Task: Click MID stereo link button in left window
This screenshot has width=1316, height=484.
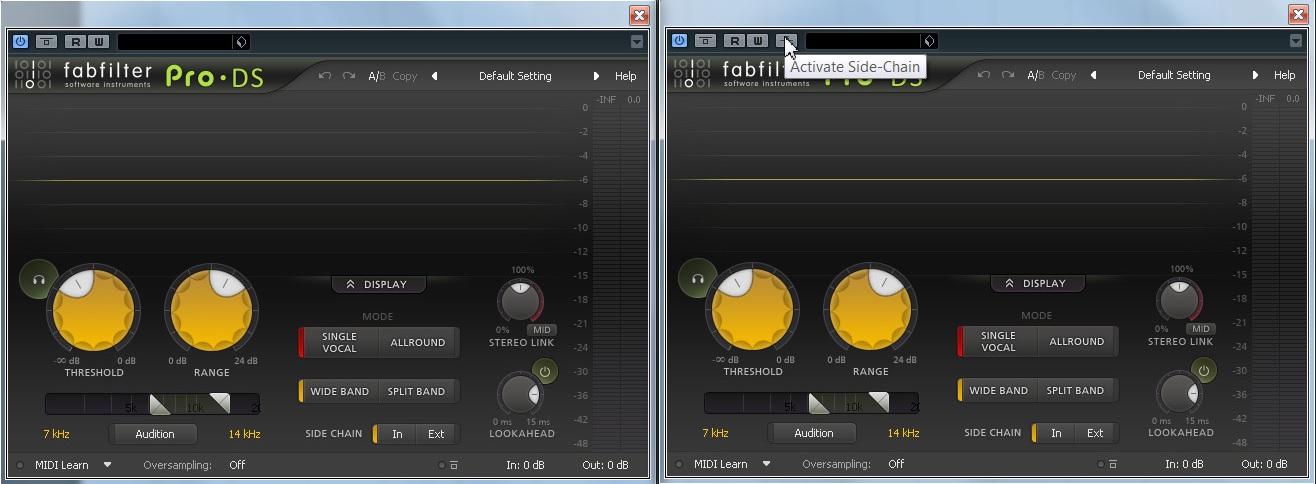Action: click(541, 330)
